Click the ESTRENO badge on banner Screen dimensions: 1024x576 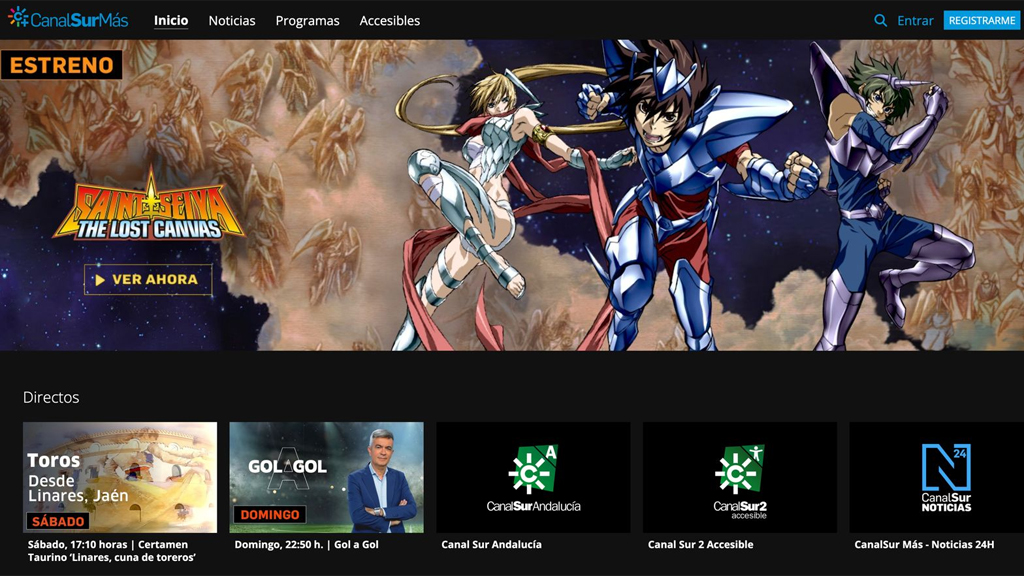pyautogui.click(x=61, y=65)
